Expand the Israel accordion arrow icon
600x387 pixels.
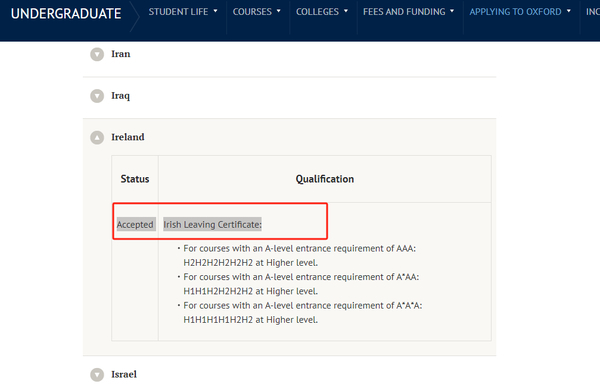[97, 374]
